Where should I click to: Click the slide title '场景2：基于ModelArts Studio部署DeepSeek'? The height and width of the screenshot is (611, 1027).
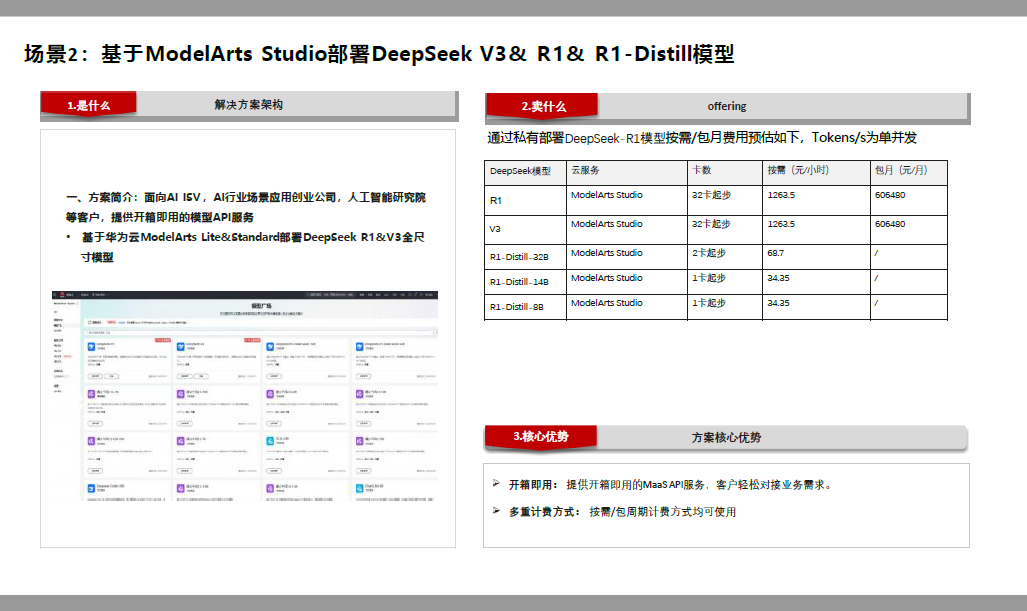[x=379, y=54]
